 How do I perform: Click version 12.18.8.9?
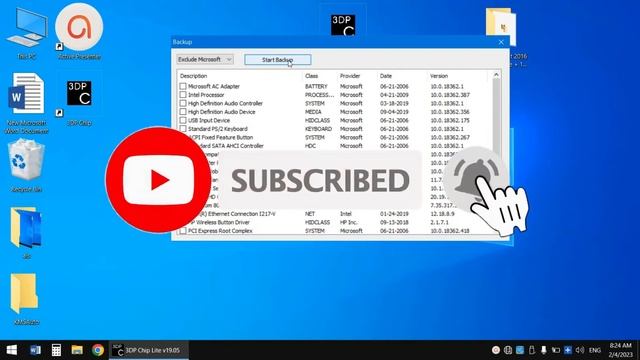[x=442, y=214]
